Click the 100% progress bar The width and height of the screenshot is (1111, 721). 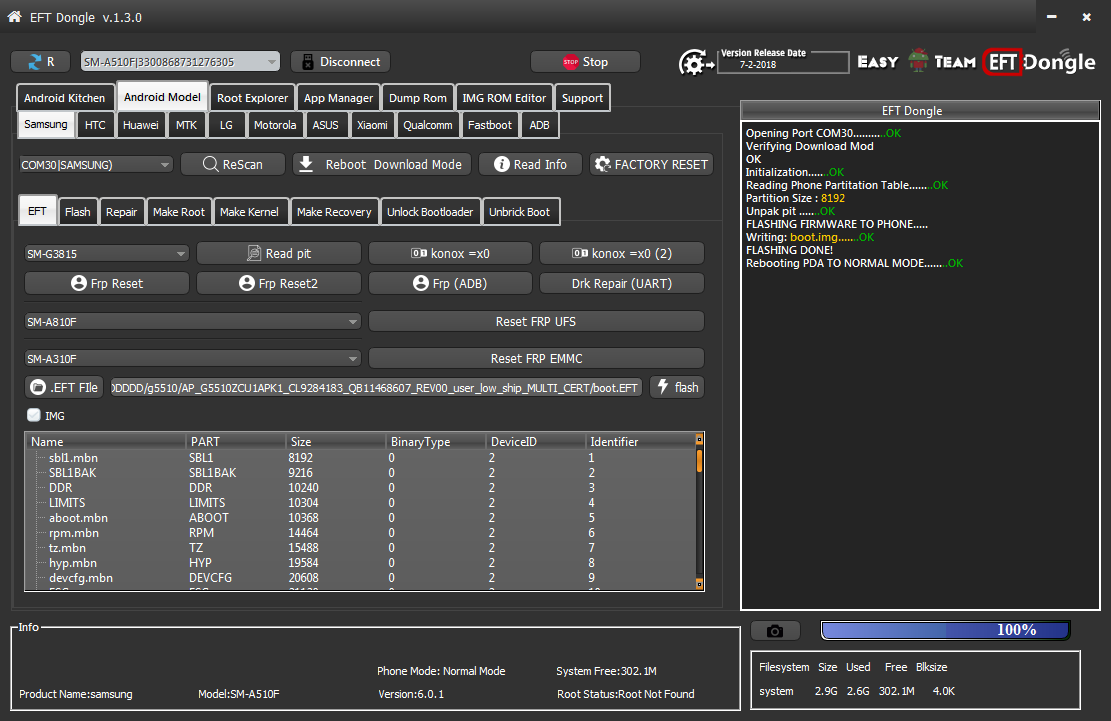[945, 630]
